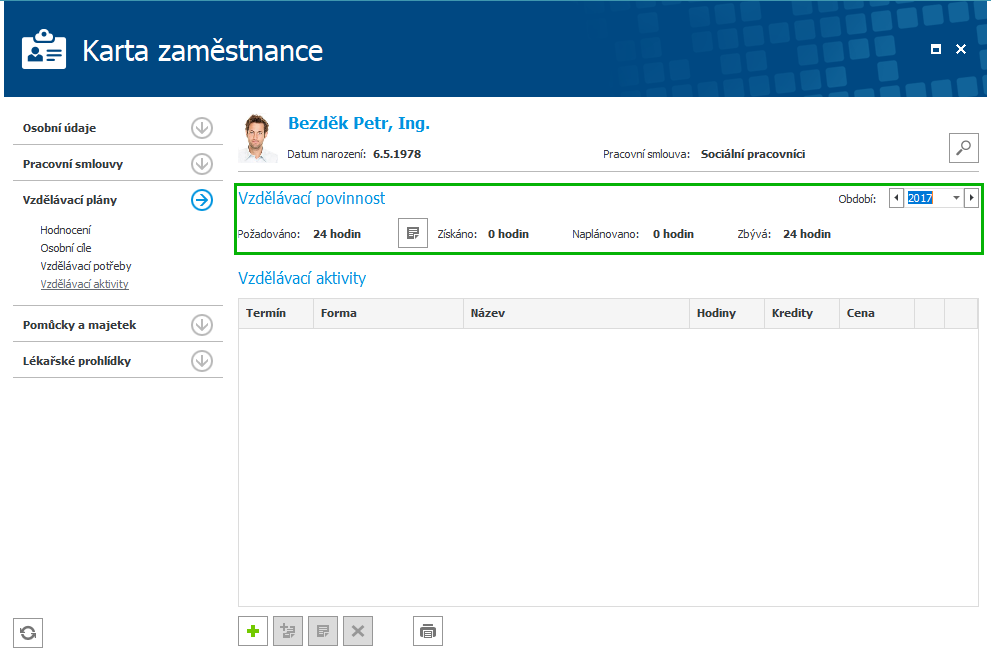
Task: Select the Osobní cíle sub-item
Action: pyautogui.click(x=66, y=248)
